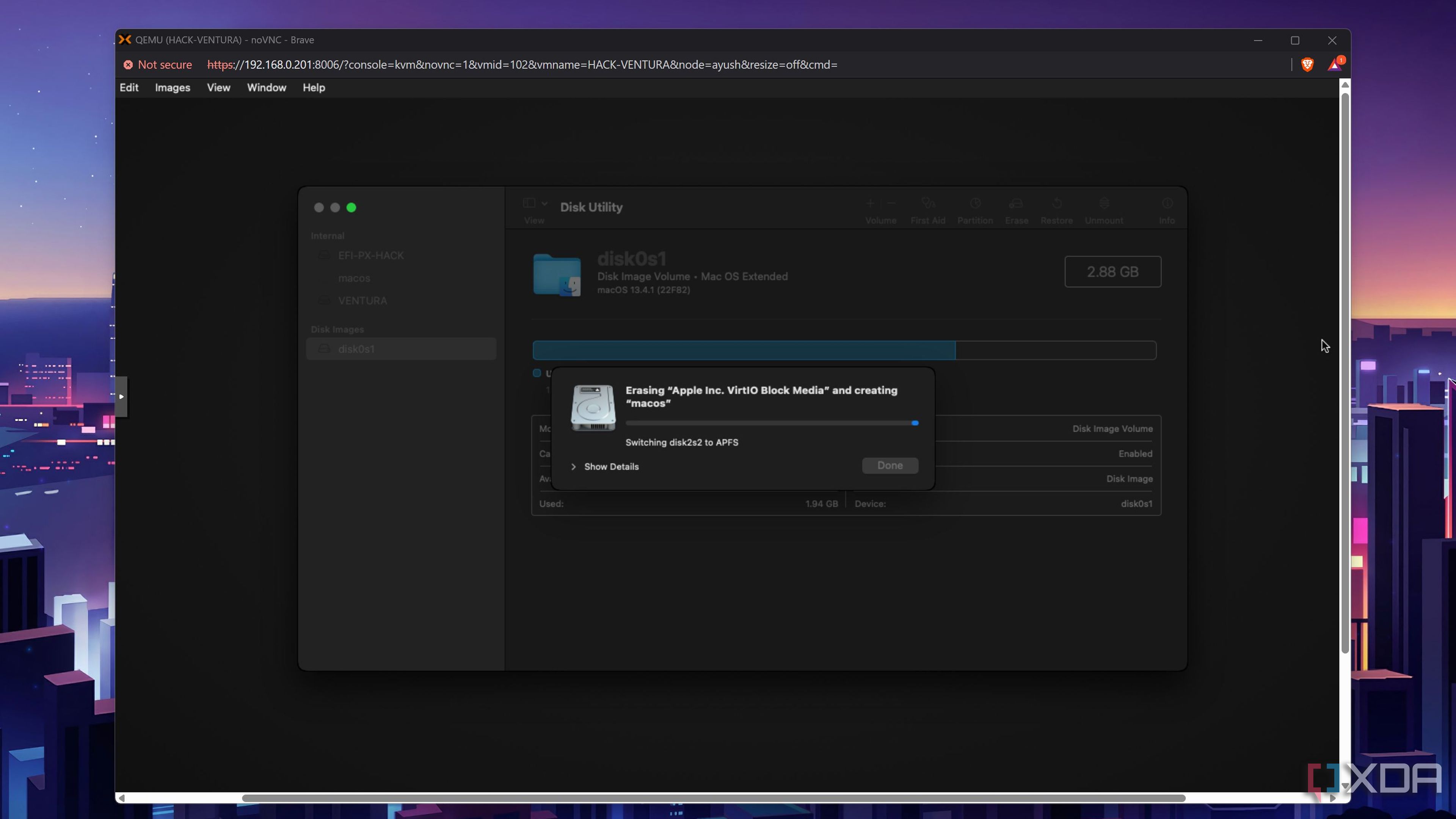1456x819 pixels.
Task: Click the vertical scrollbar on the right
Action: [x=1345, y=372]
